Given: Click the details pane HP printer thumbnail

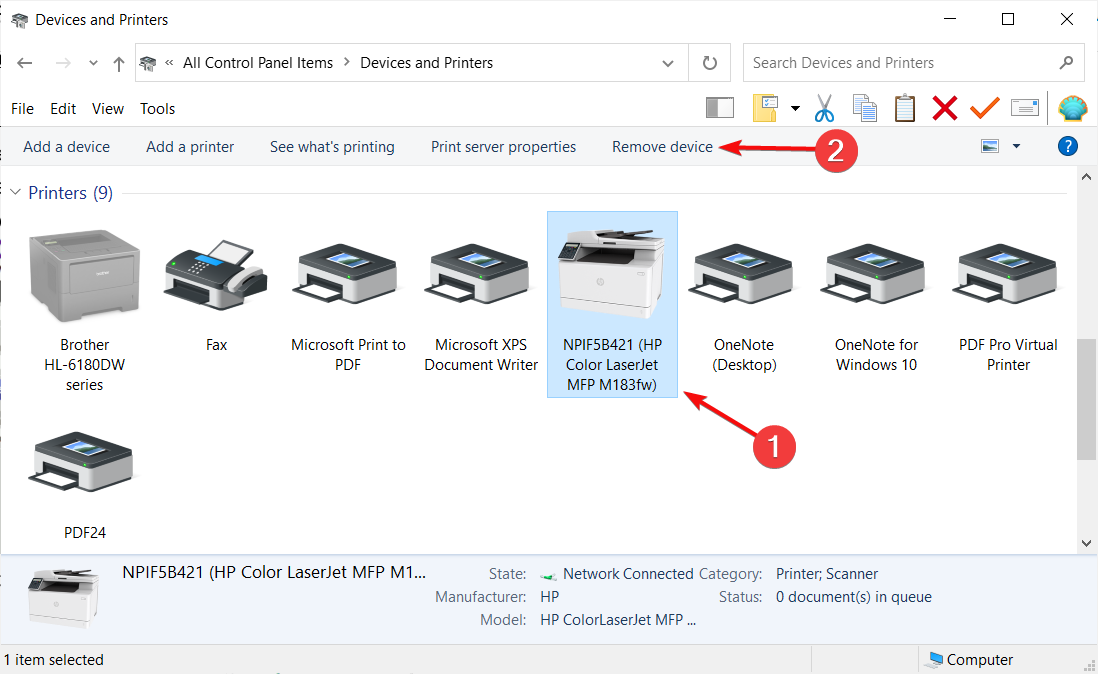Looking at the screenshot, I should pyautogui.click(x=63, y=597).
